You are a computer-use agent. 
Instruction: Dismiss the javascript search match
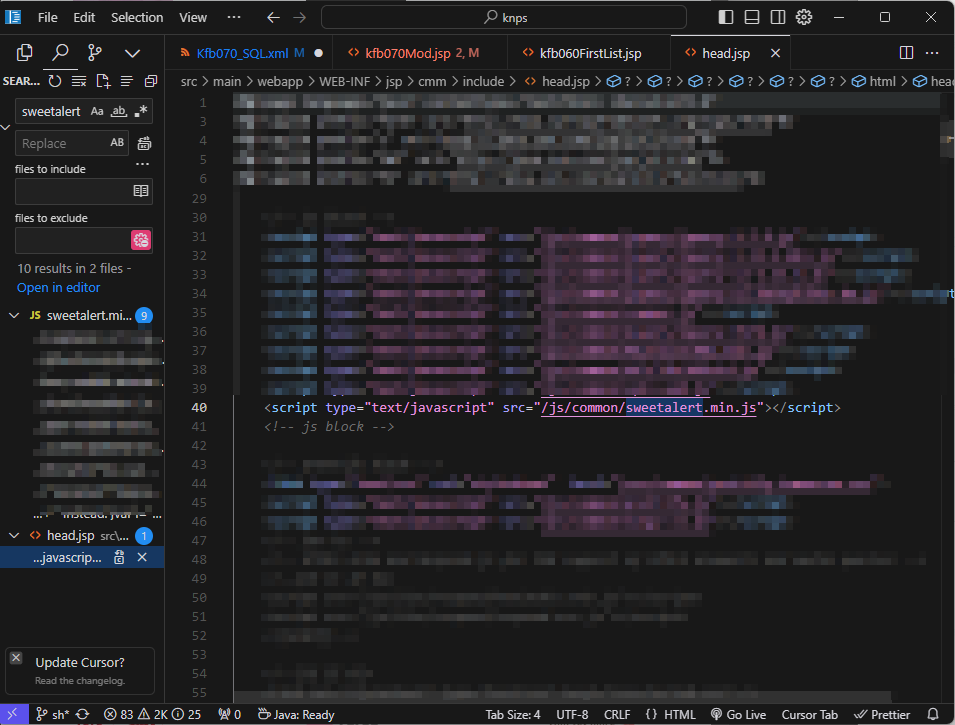[142, 557]
